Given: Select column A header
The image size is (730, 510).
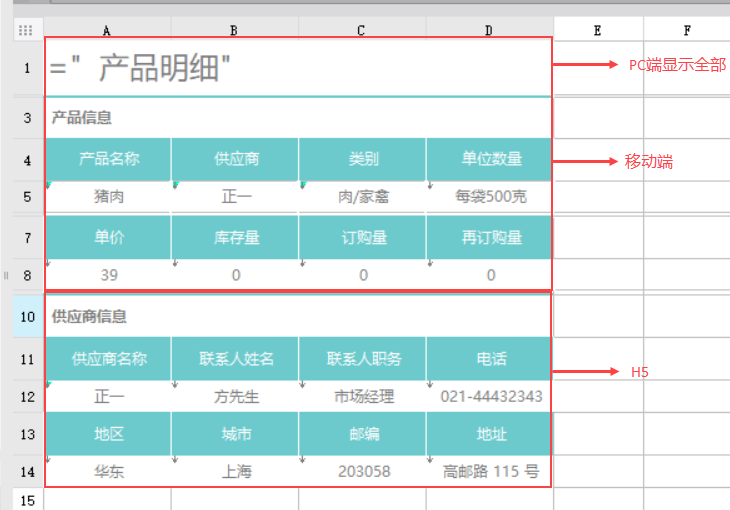Looking at the screenshot, I should point(107,30).
